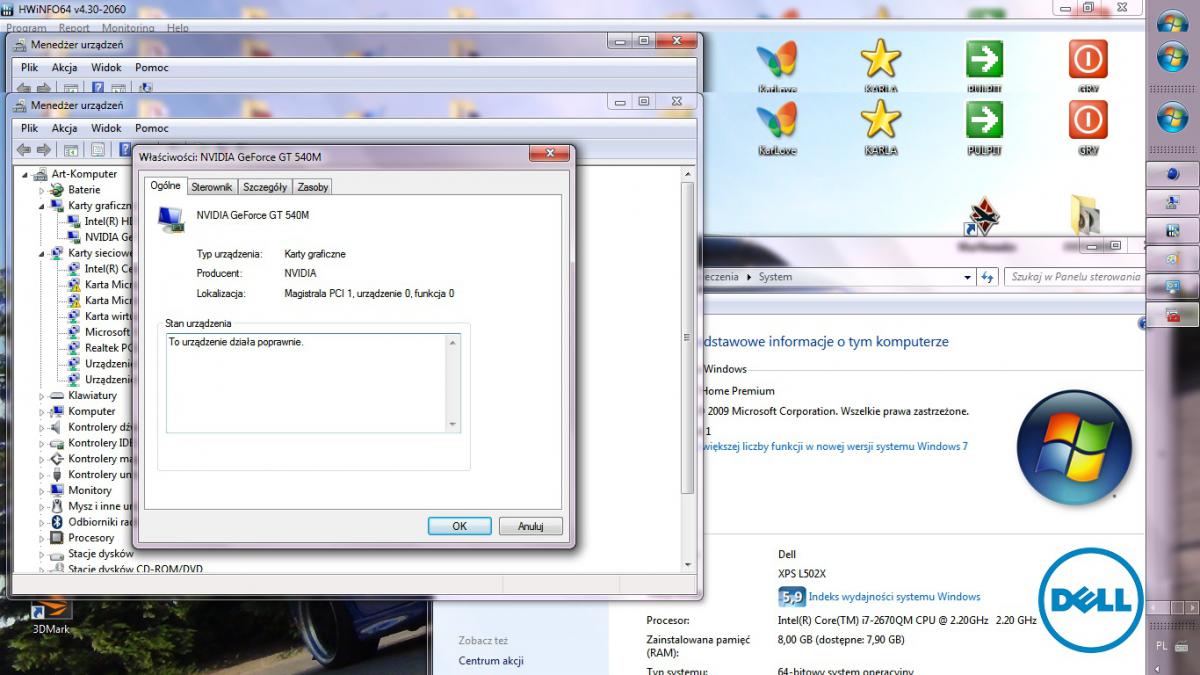Screen dimensions: 1200x675
Task: Switch to the Sterownik tab
Action: pos(211,187)
